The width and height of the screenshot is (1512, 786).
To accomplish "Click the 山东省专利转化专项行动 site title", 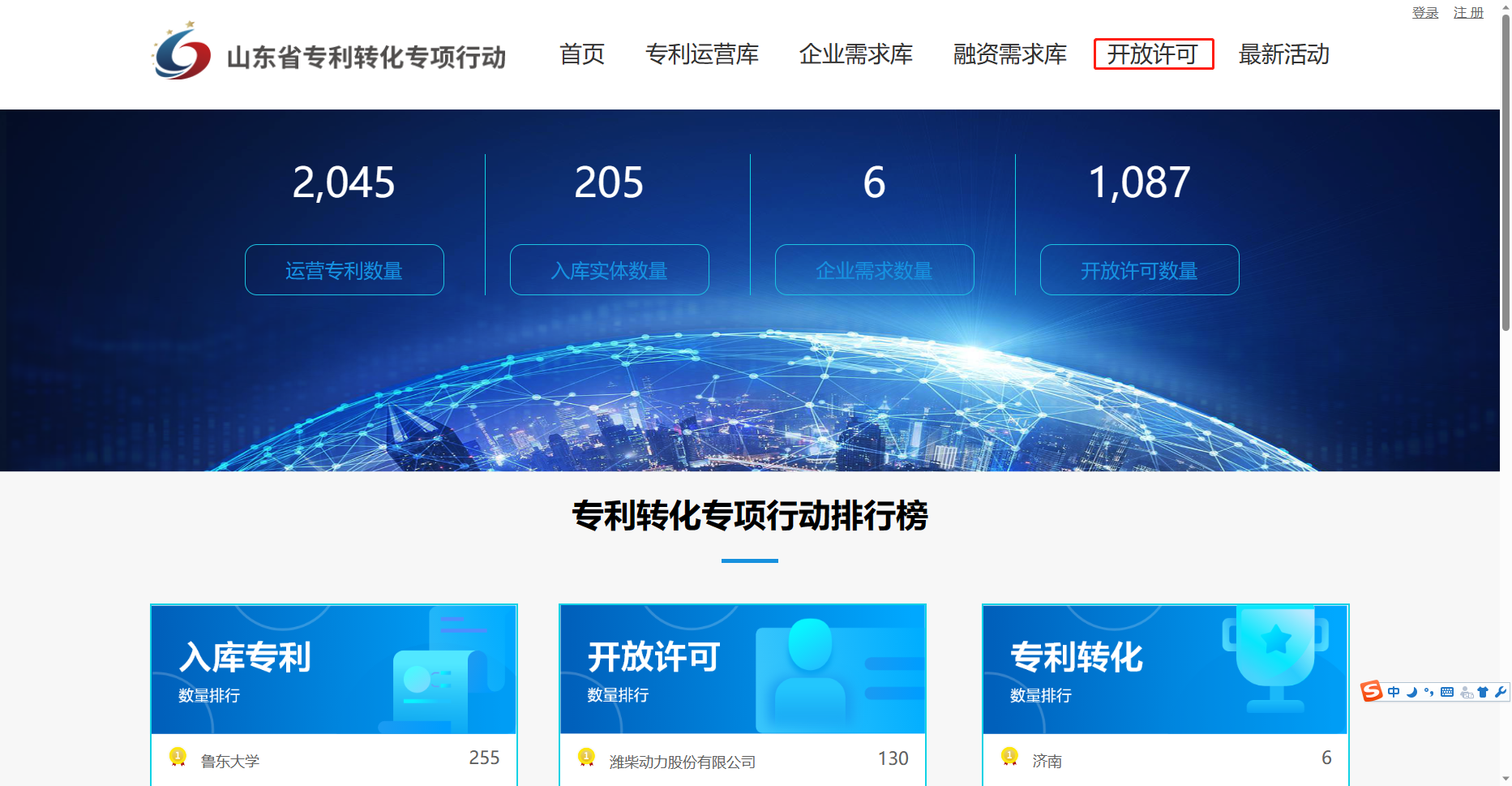I will pyautogui.click(x=366, y=57).
